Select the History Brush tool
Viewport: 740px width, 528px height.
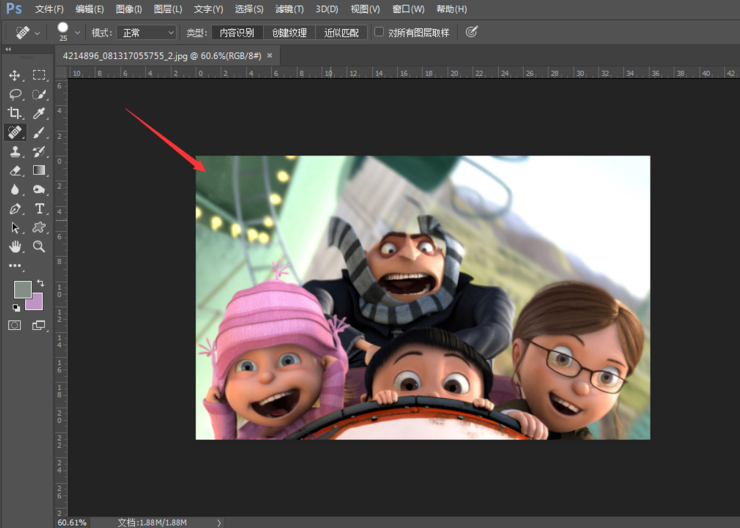[39, 151]
